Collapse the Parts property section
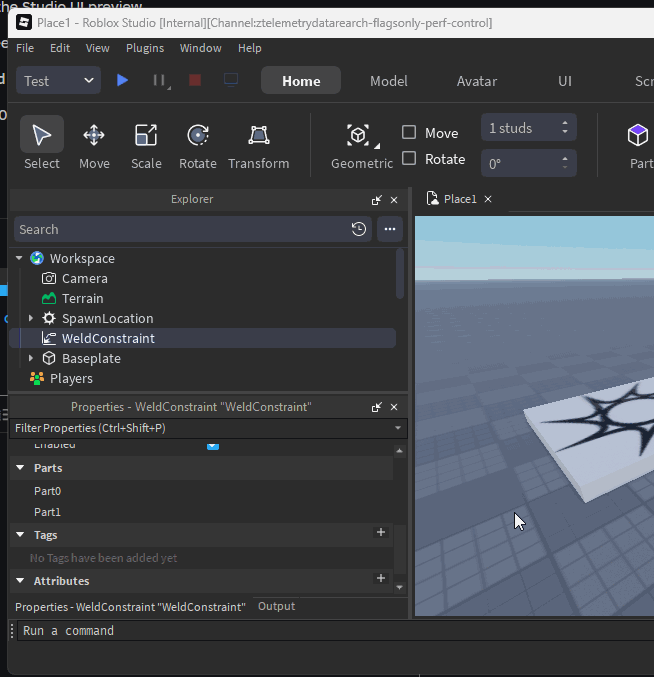The image size is (654, 677). click(x=20, y=468)
